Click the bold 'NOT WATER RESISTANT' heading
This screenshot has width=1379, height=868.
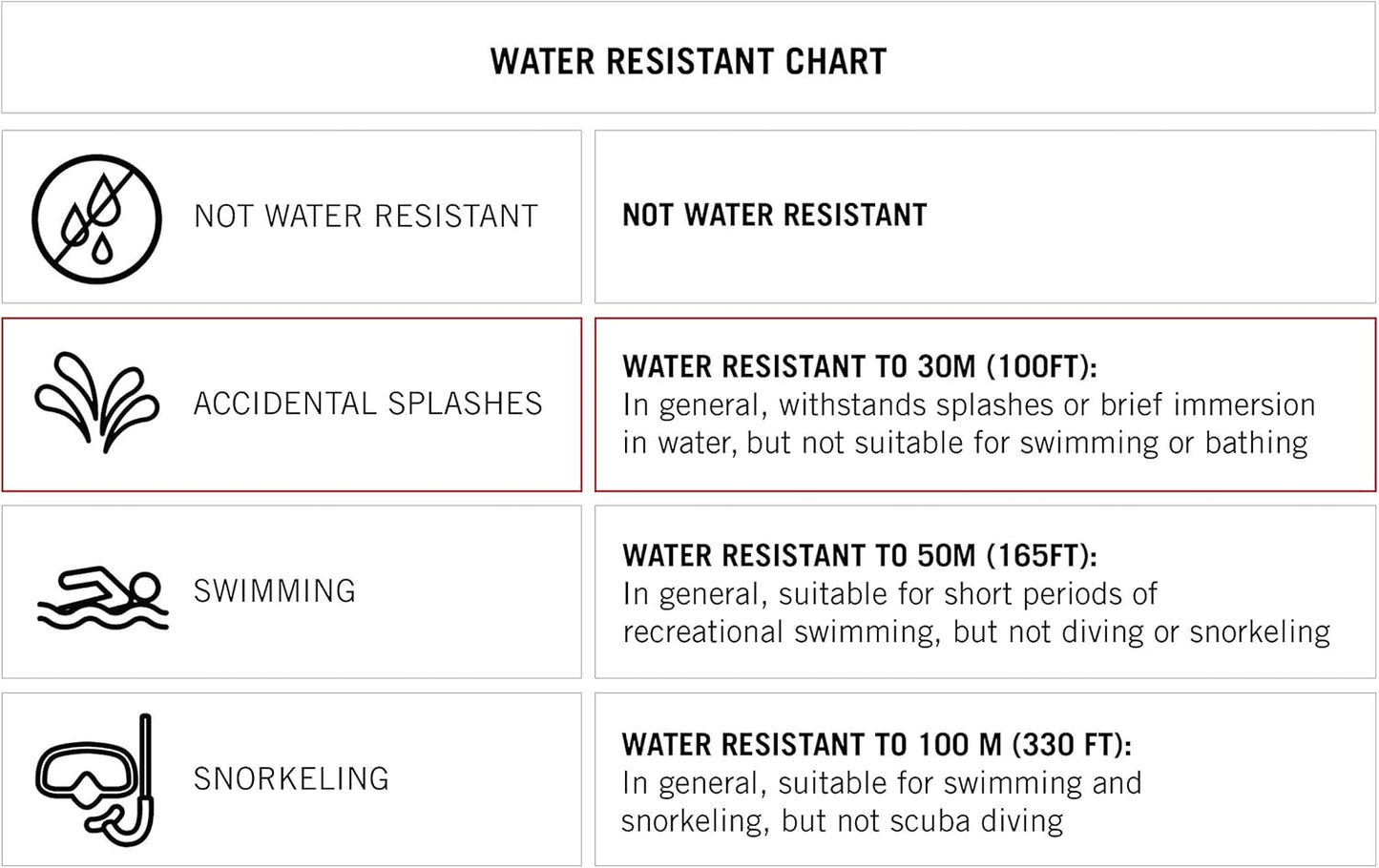(774, 216)
